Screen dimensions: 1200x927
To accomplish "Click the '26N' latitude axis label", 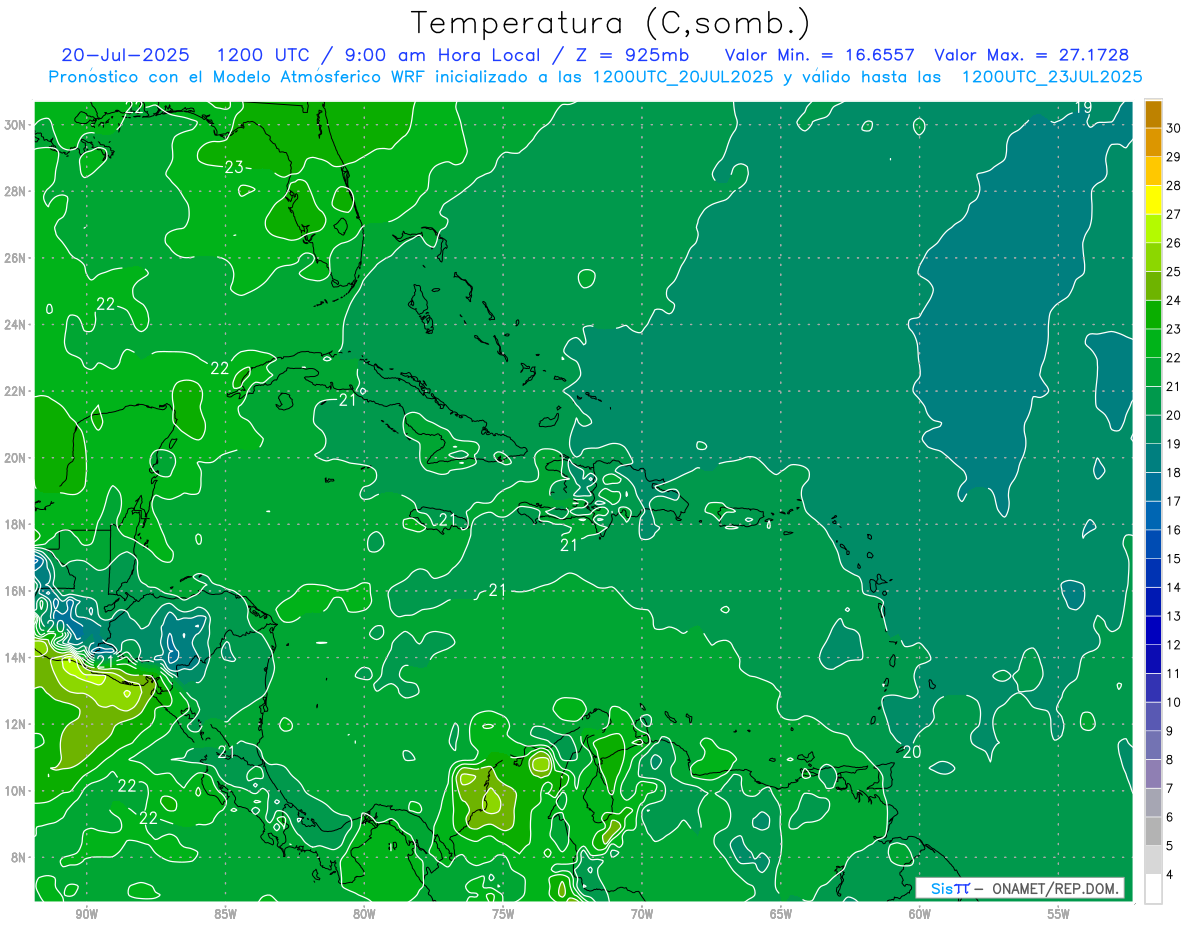I will click(x=16, y=258).
